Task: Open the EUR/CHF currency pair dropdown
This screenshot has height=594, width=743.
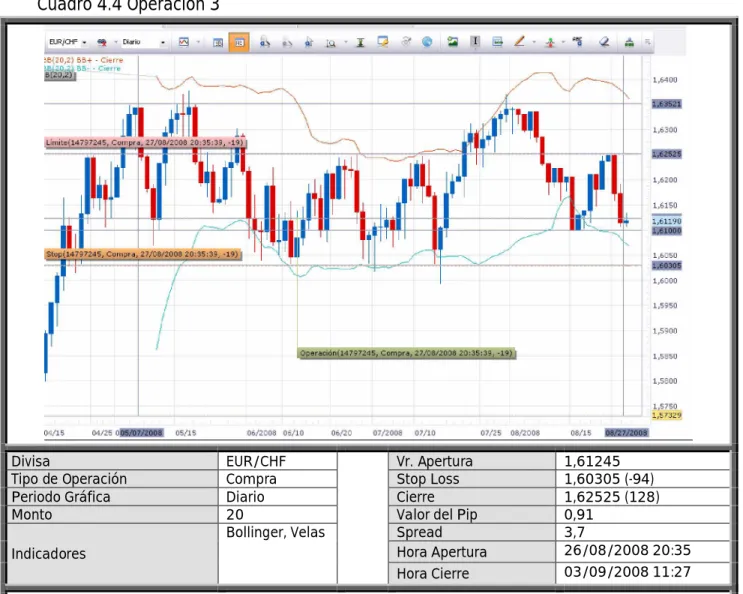Action: (x=68, y=42)
